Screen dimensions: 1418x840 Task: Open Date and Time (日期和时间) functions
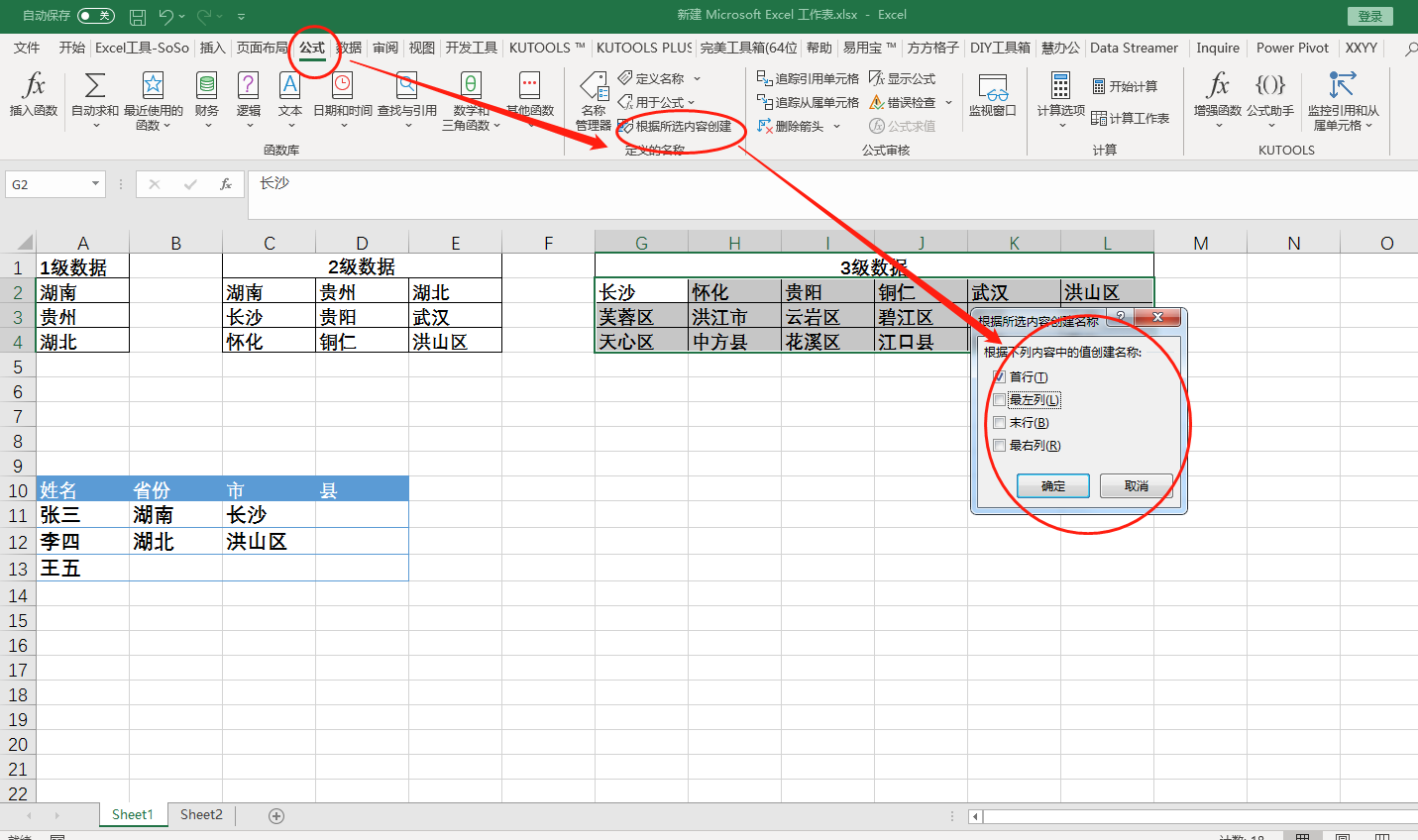[x=343, y=98]
